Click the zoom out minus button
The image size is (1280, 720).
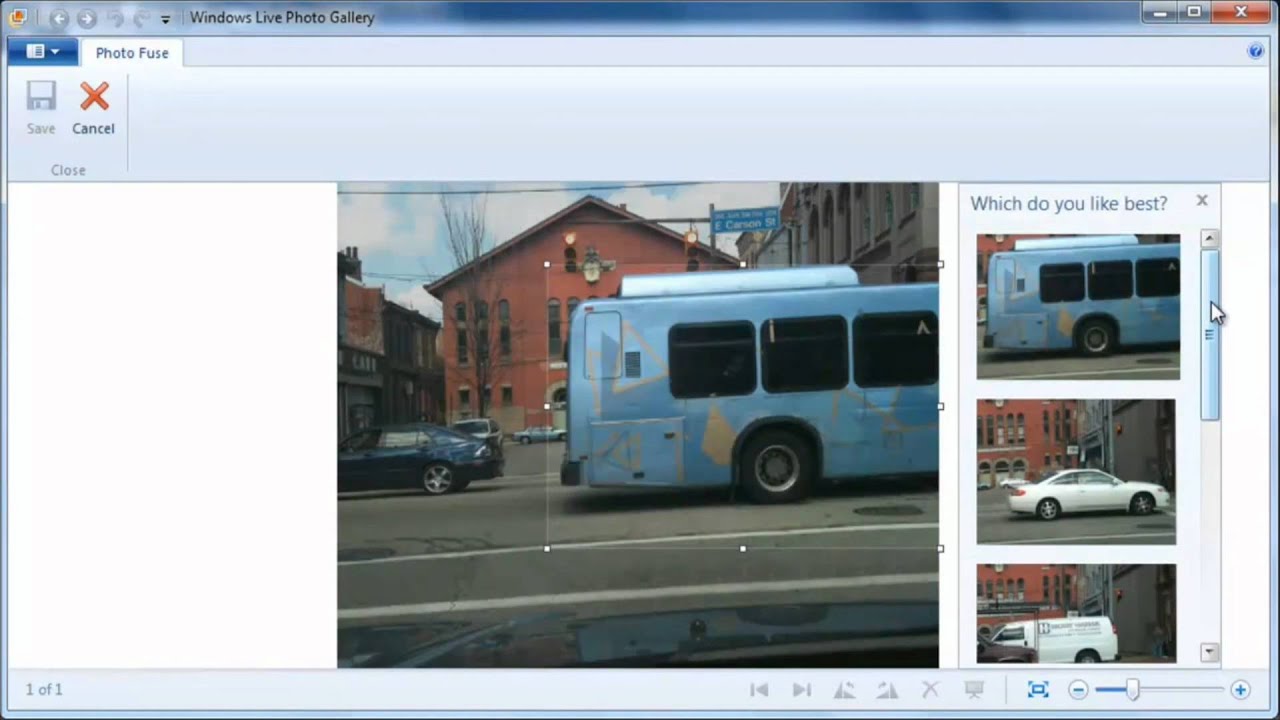coord(1078,690)
